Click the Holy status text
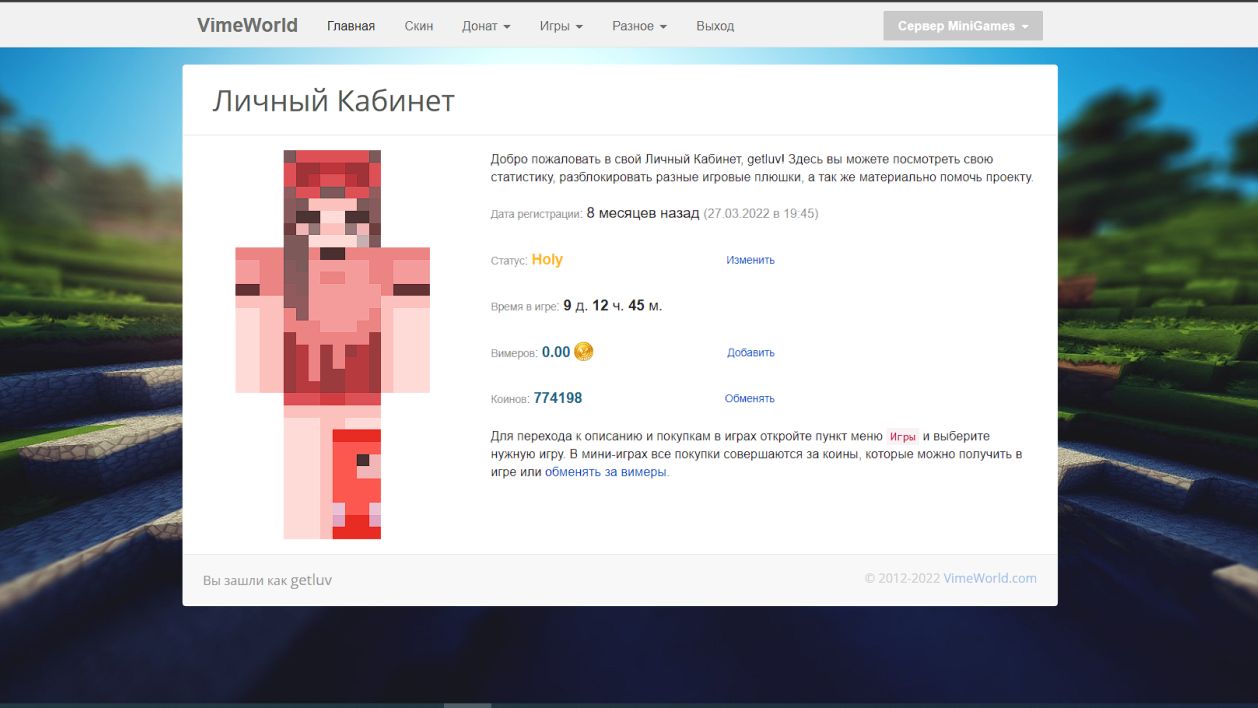The height and width of the screenshot is (708, 1258). click(x=547, y=260)
